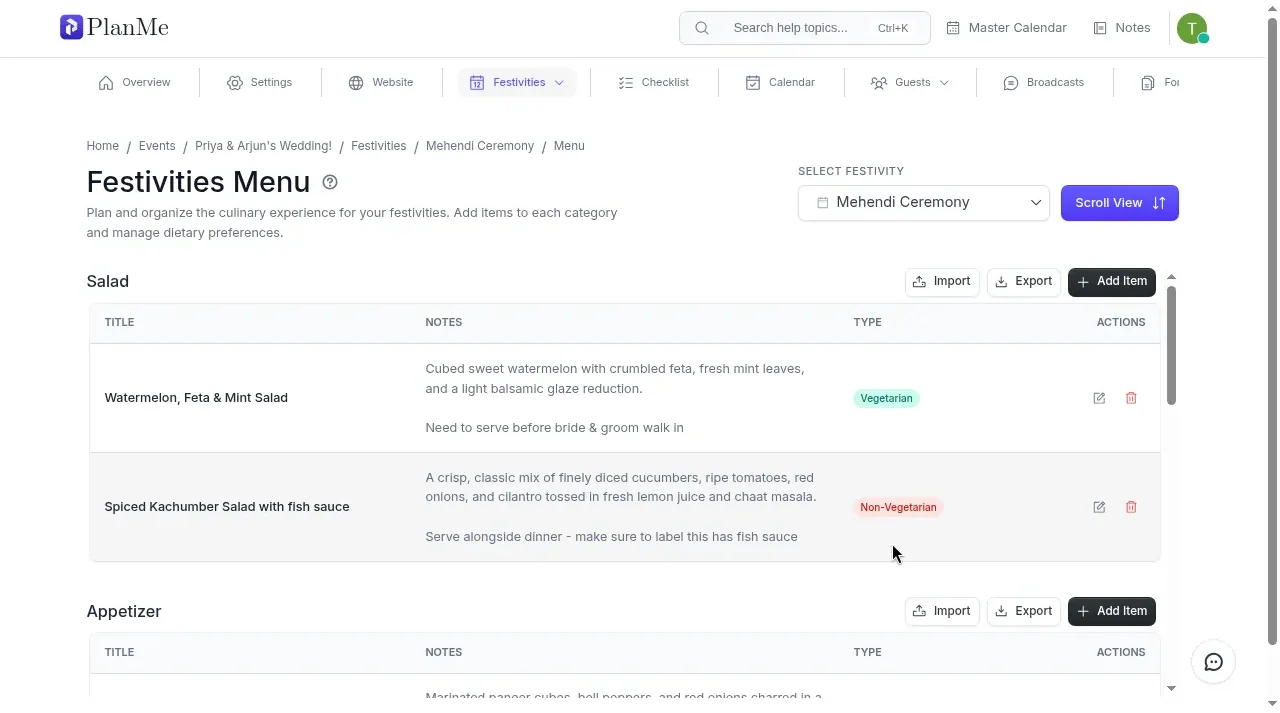This screenshot has width=1280, height=713.
Task: Click the menu list scrollbar down arrow
Action: point(1171,688)
